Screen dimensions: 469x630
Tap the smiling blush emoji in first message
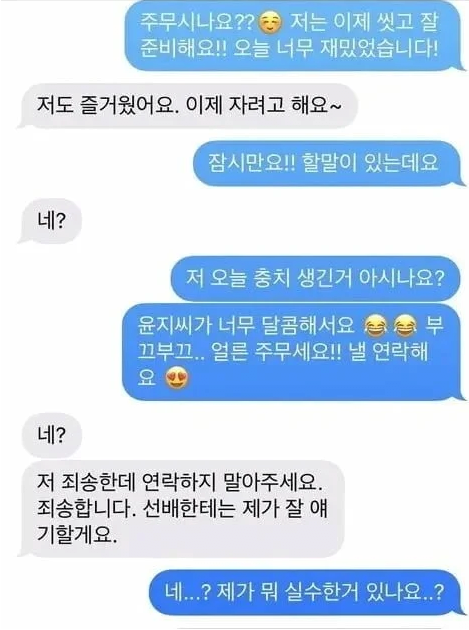[270, 23]
